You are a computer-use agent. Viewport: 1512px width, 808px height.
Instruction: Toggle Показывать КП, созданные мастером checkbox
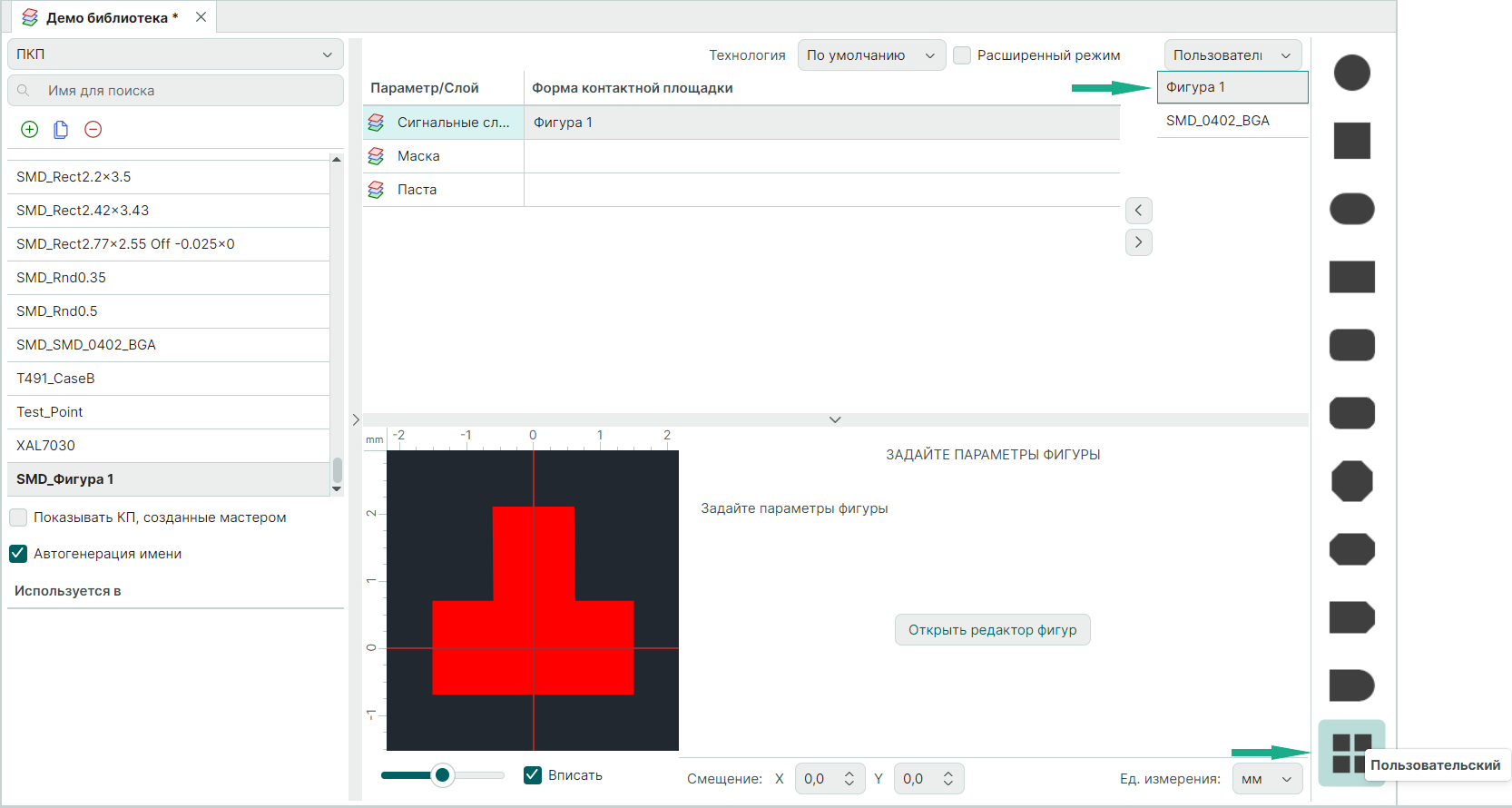pyautogui.click(x=18, y=517)
